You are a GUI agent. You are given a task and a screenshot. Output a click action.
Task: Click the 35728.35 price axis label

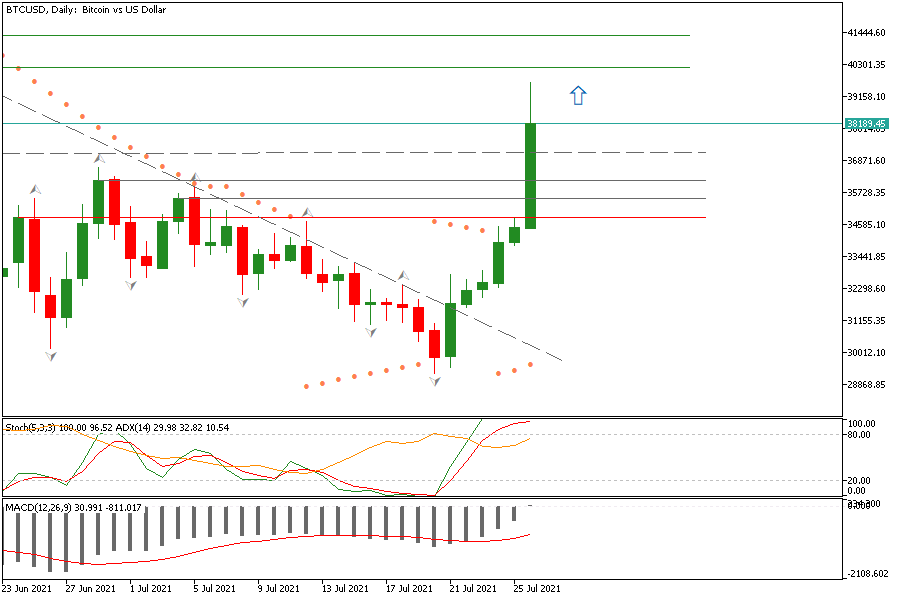[867, 193]
